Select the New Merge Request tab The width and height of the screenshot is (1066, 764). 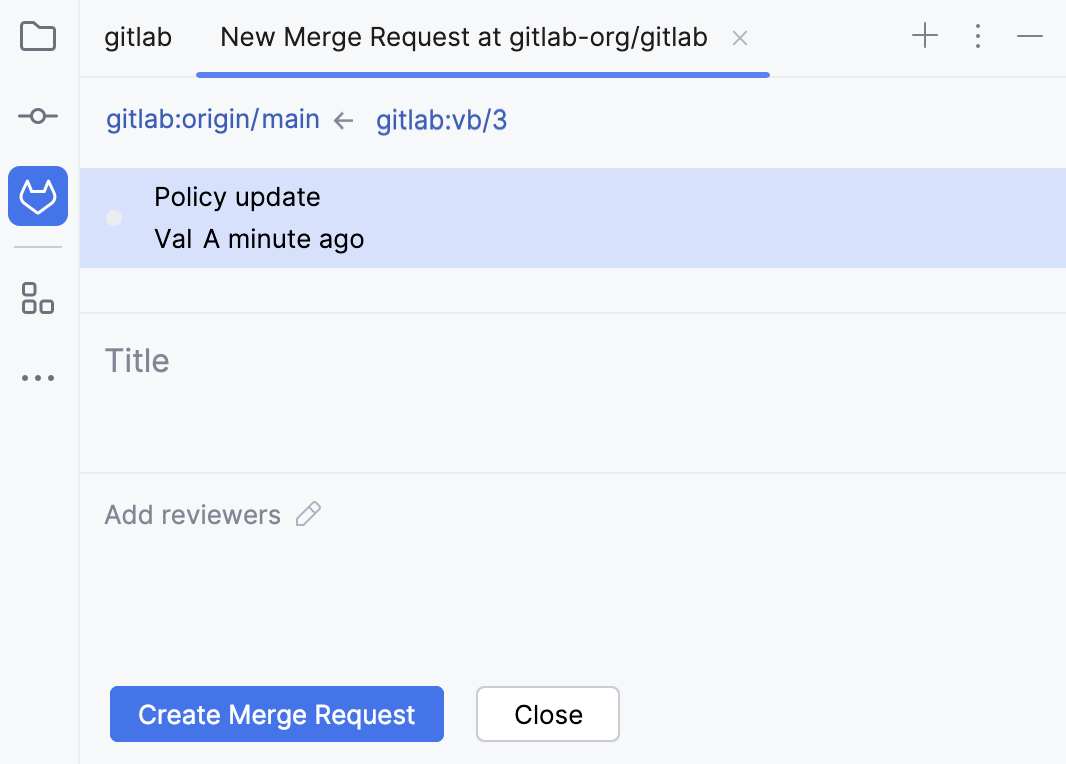[463, 37]
